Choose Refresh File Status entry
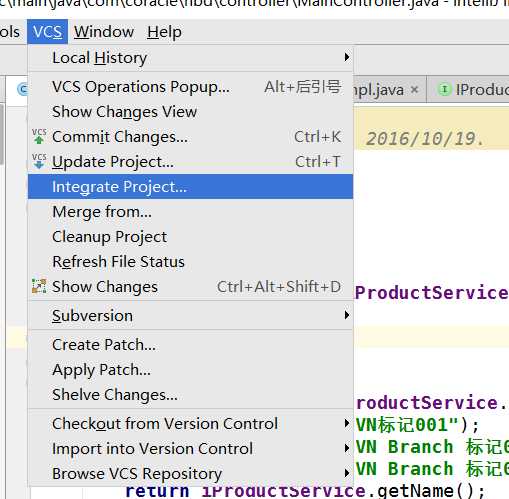Screen dimensions: 509x499 (190, 262)
